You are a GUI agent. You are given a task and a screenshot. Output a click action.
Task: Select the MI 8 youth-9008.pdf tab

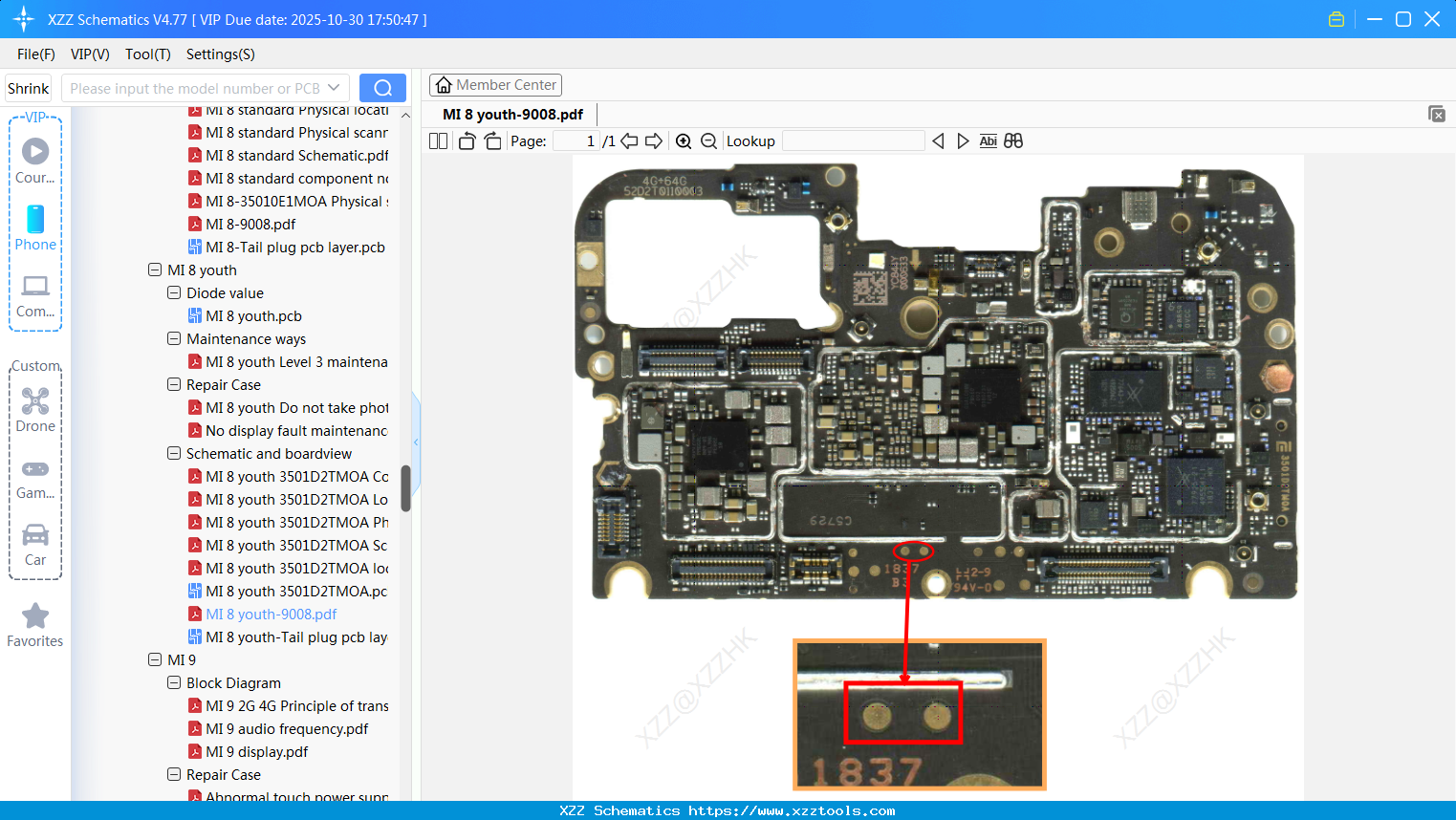click(513, 115)
